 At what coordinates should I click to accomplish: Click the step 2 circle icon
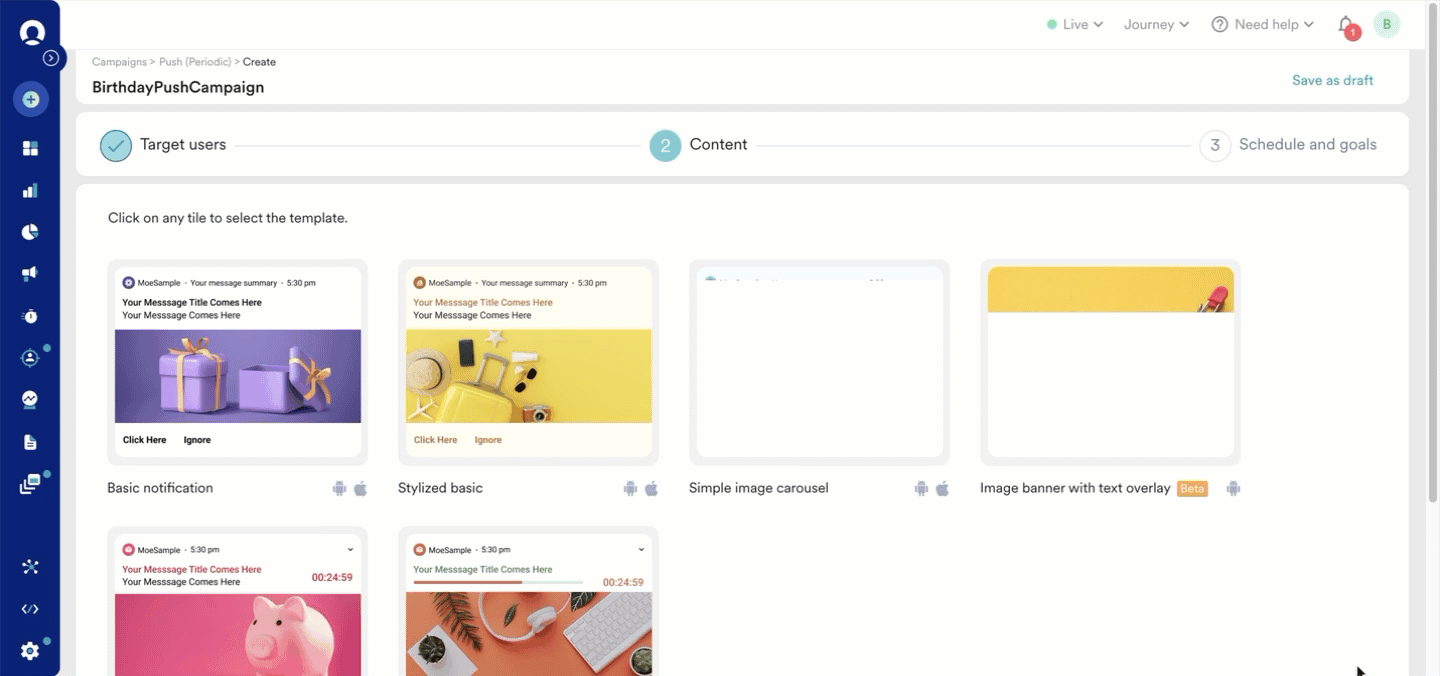pos(665,145)
